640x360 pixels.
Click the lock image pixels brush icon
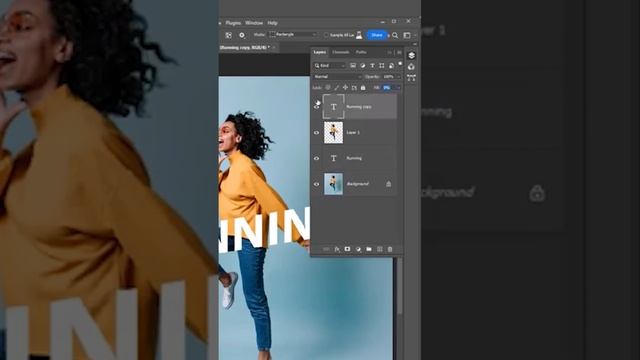(337, 87)
